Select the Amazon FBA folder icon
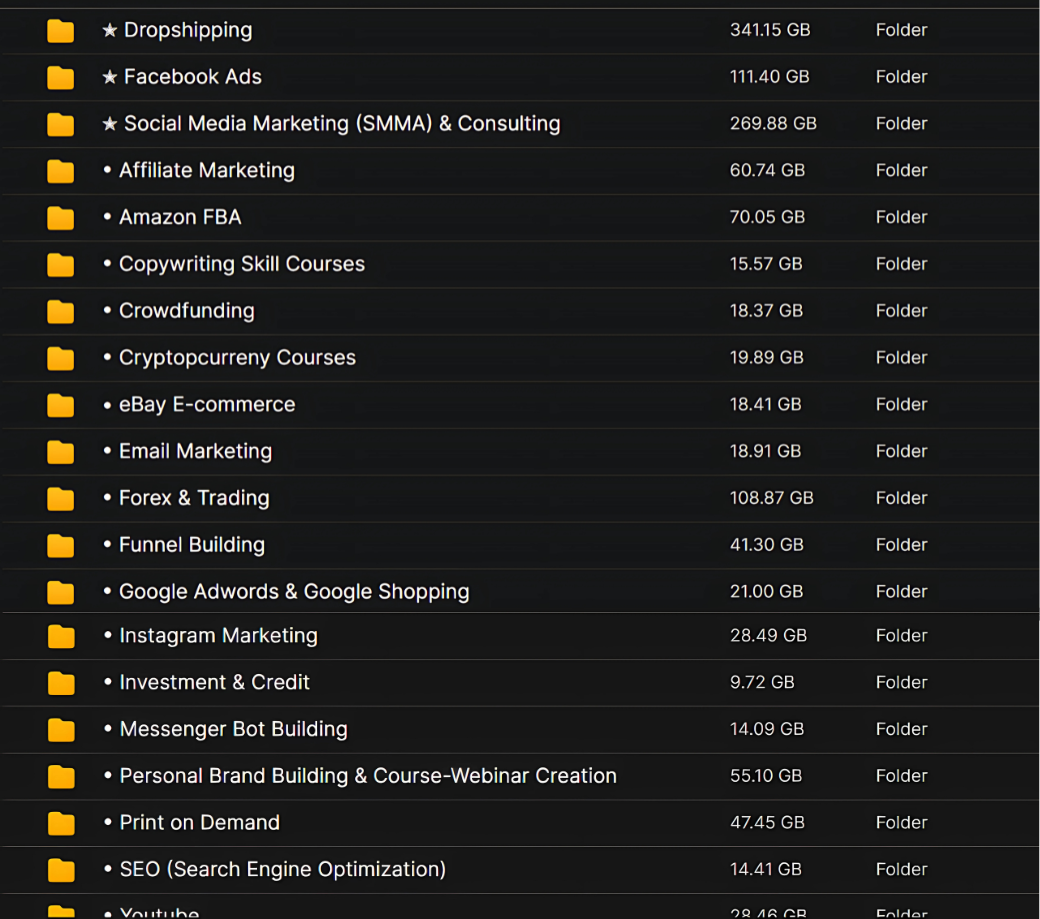This screenshot has width=1040, height=919. tap(60, 217)
